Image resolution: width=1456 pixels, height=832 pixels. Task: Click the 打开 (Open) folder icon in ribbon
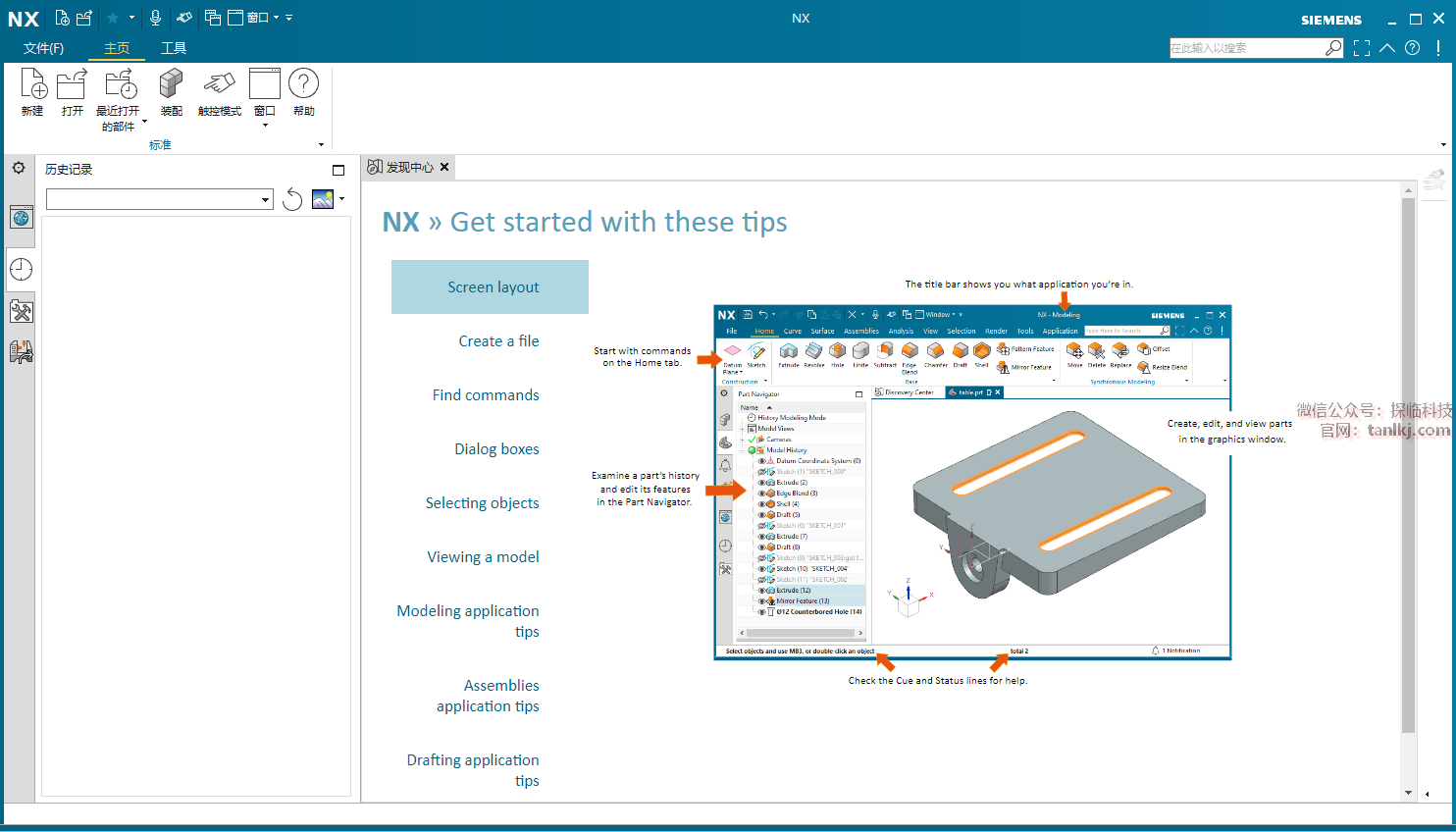click(72, 85)
